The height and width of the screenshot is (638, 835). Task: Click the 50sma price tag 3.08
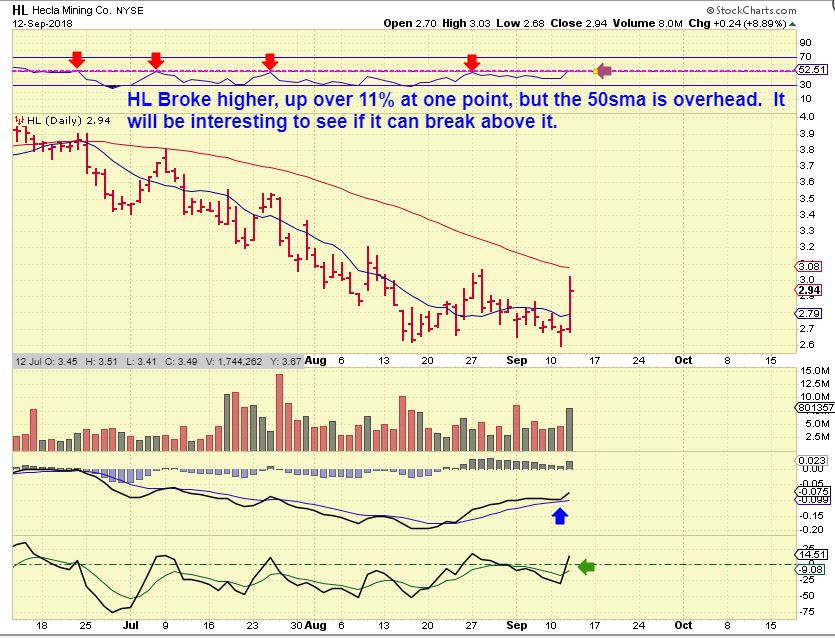pyautogui.click(x=809, y=266)
